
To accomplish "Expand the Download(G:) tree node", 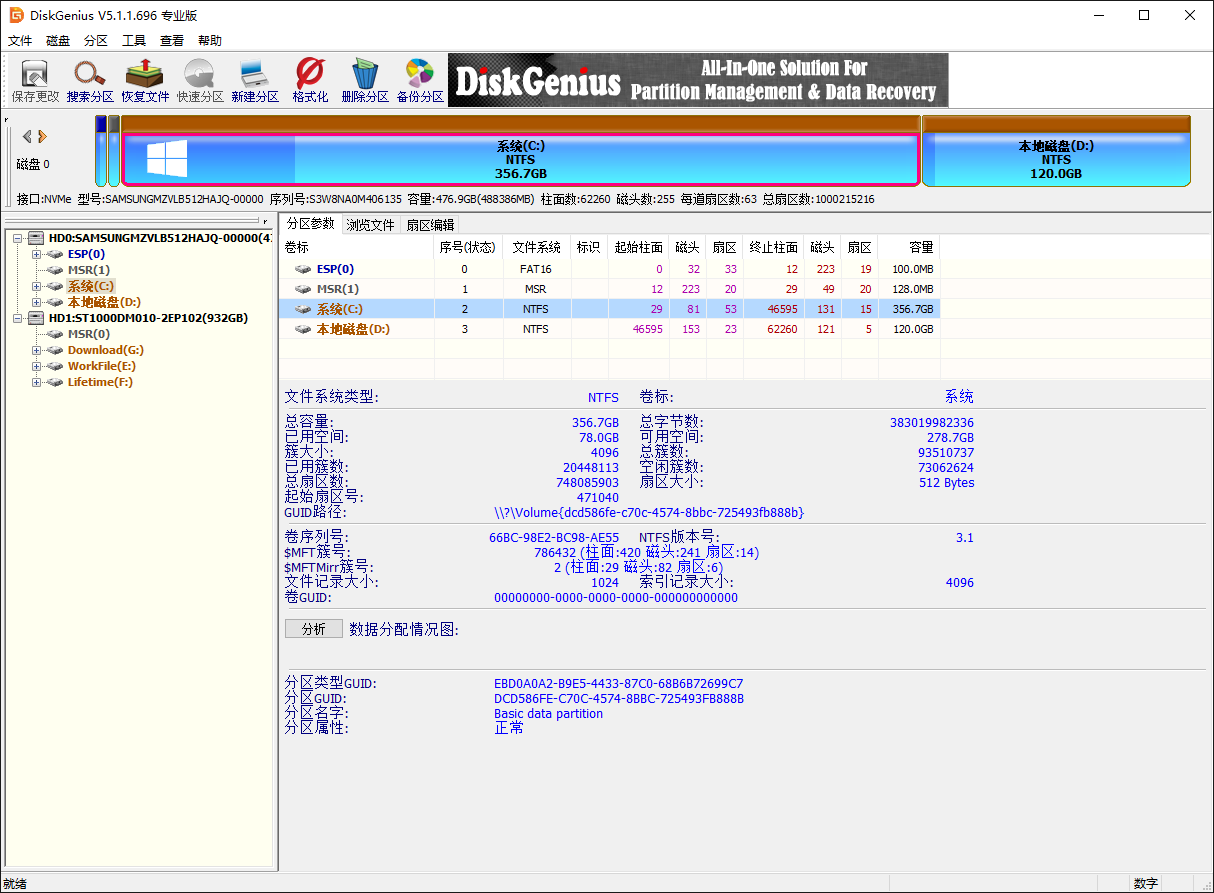I will point(37,350).
